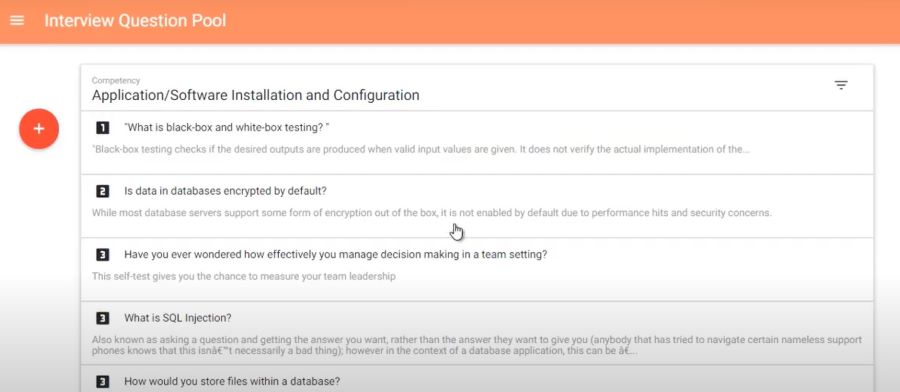Click level badge on black-box testing question
Screen dimensions: 900x392
point(102,127)
